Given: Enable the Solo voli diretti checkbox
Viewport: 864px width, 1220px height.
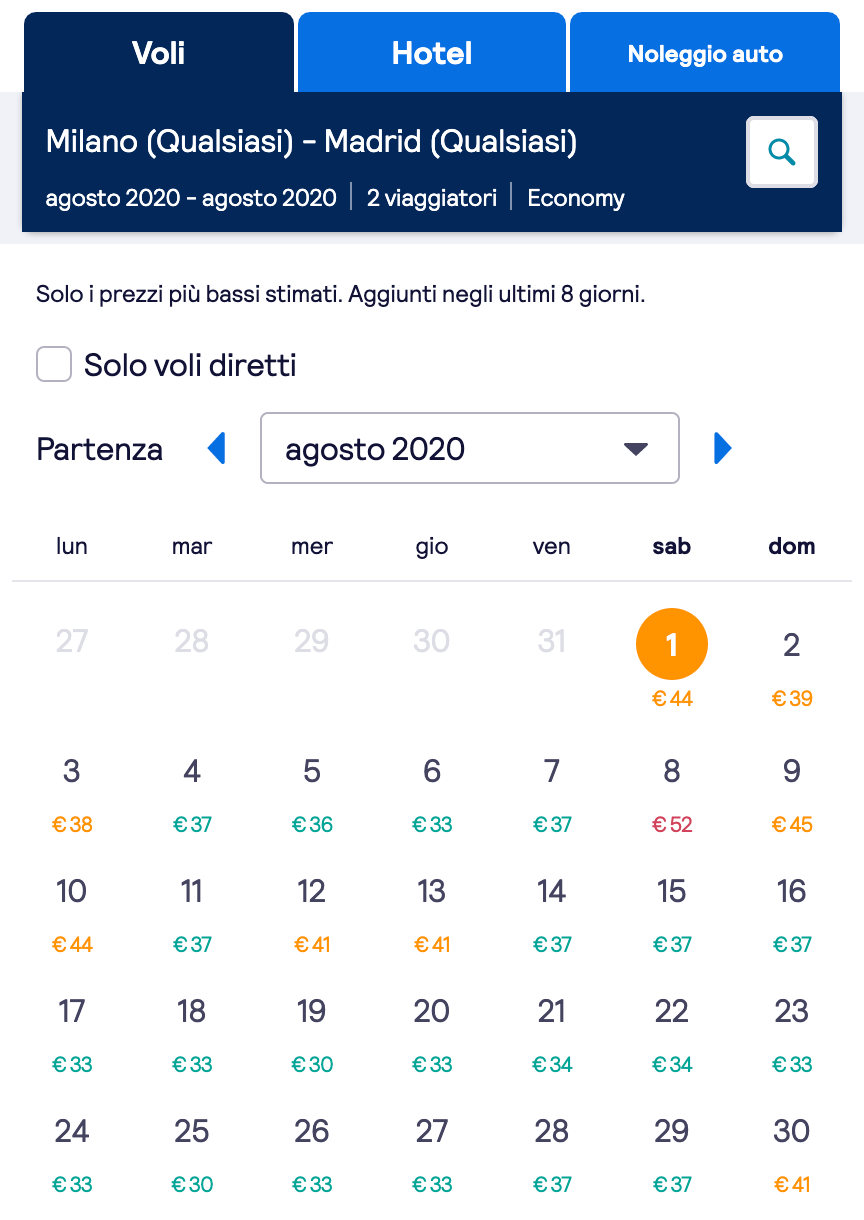Looking at the screenshot, I should pos(54,365).
